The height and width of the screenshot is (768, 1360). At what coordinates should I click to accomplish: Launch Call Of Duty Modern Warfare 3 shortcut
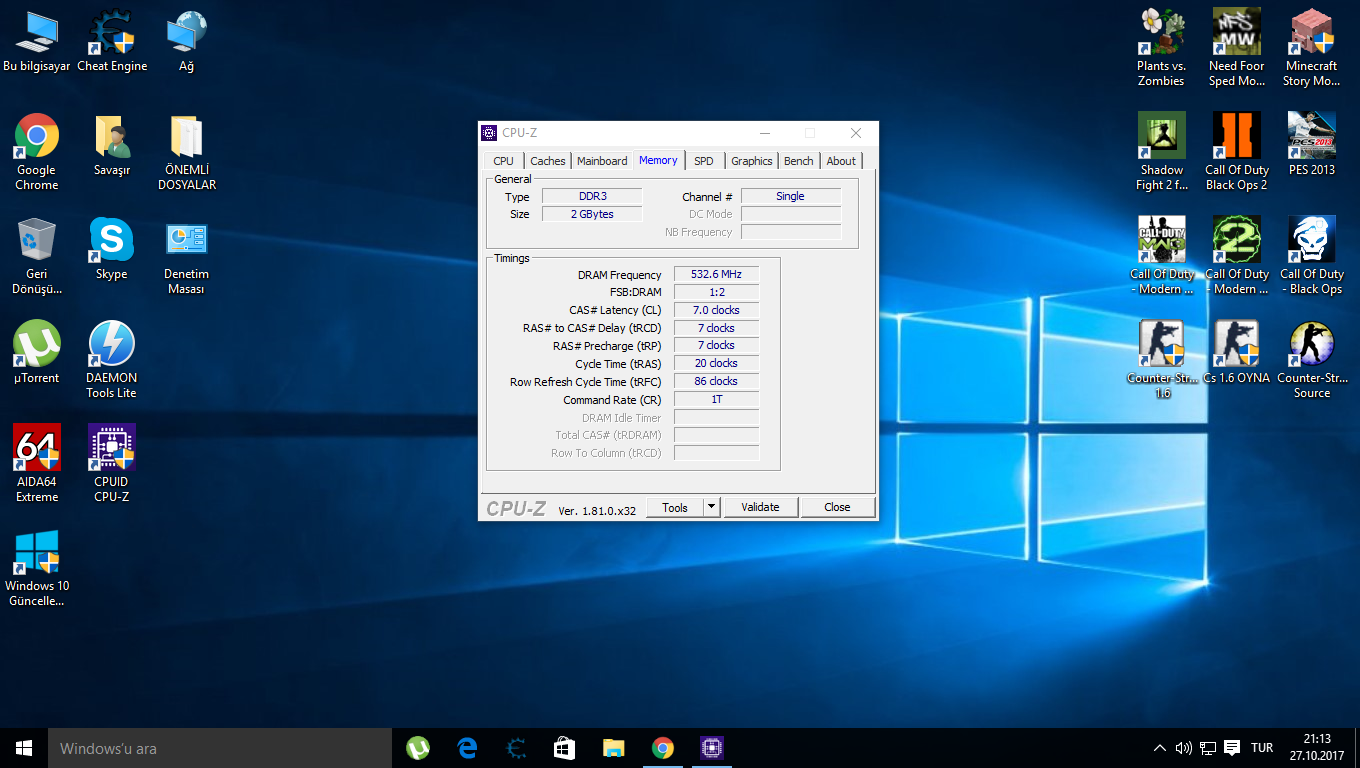click(1161, 256)
